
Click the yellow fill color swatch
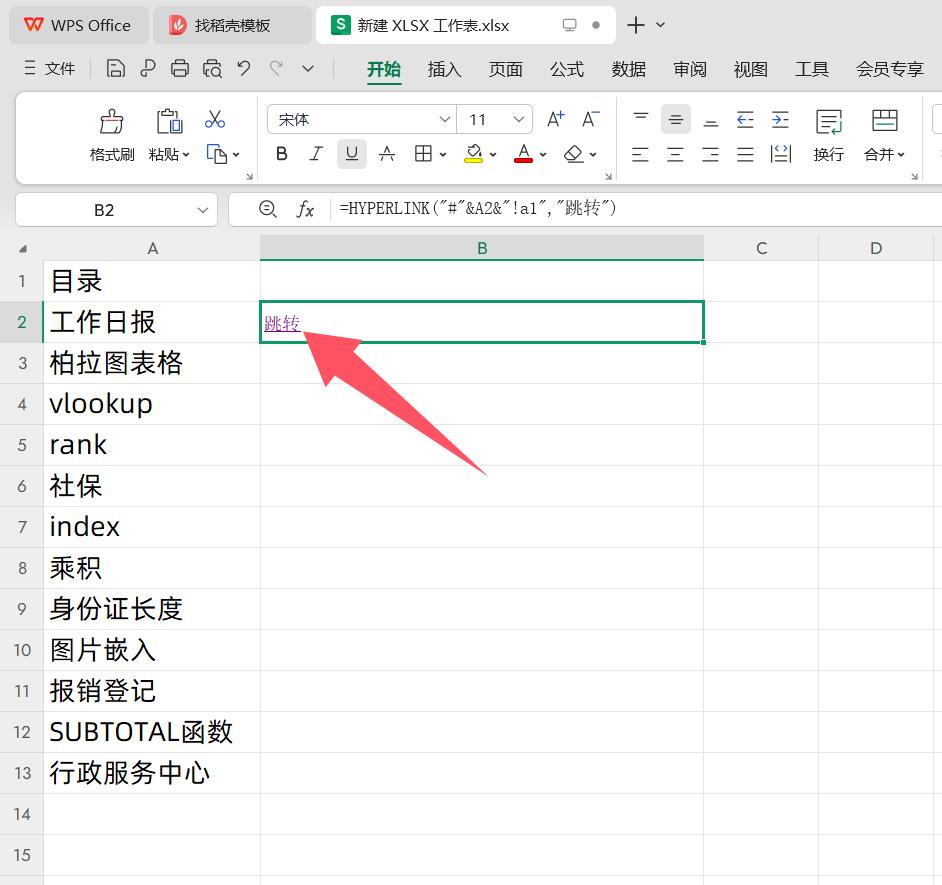tap(474, 154)
